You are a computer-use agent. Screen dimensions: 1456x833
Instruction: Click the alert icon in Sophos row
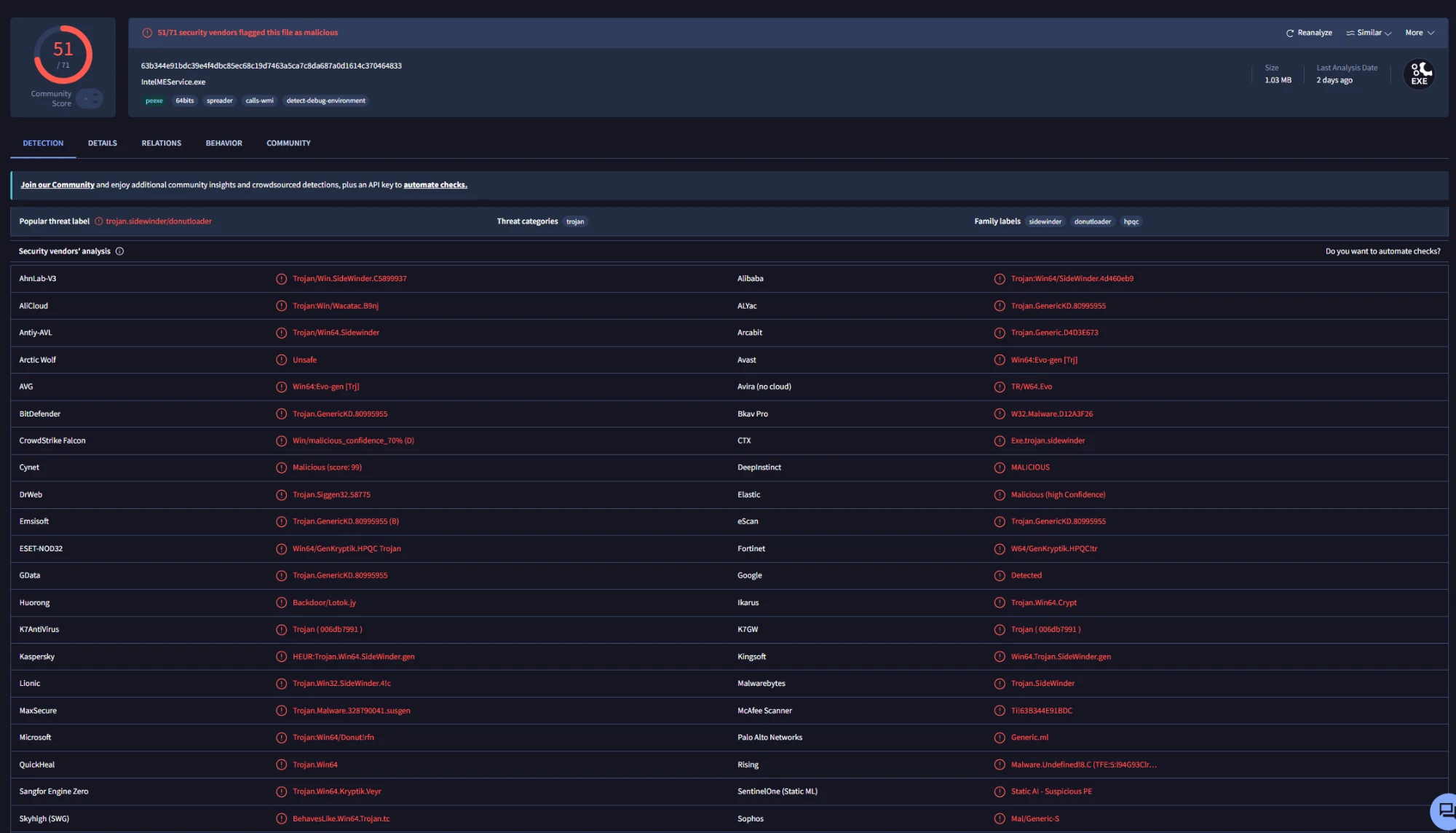tap(1000, 818)
